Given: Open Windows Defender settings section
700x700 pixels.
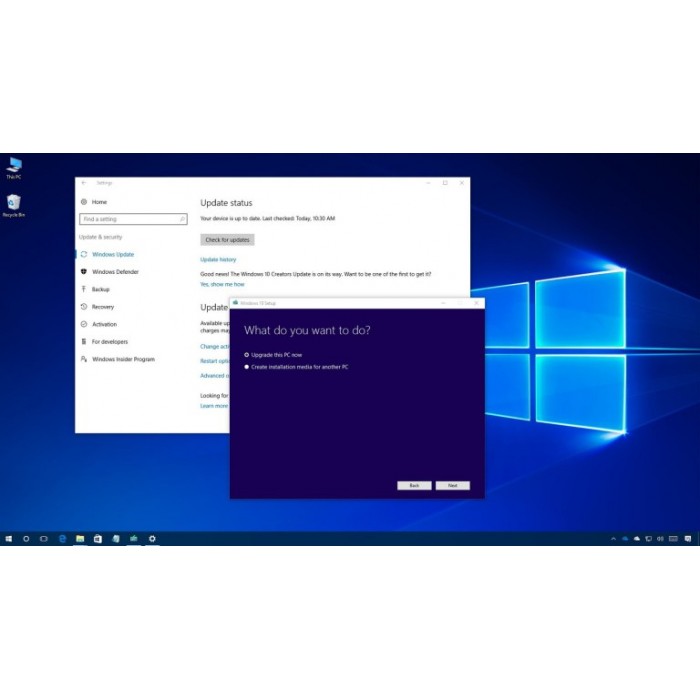Looking at the screenshot, I should point(115,272).
